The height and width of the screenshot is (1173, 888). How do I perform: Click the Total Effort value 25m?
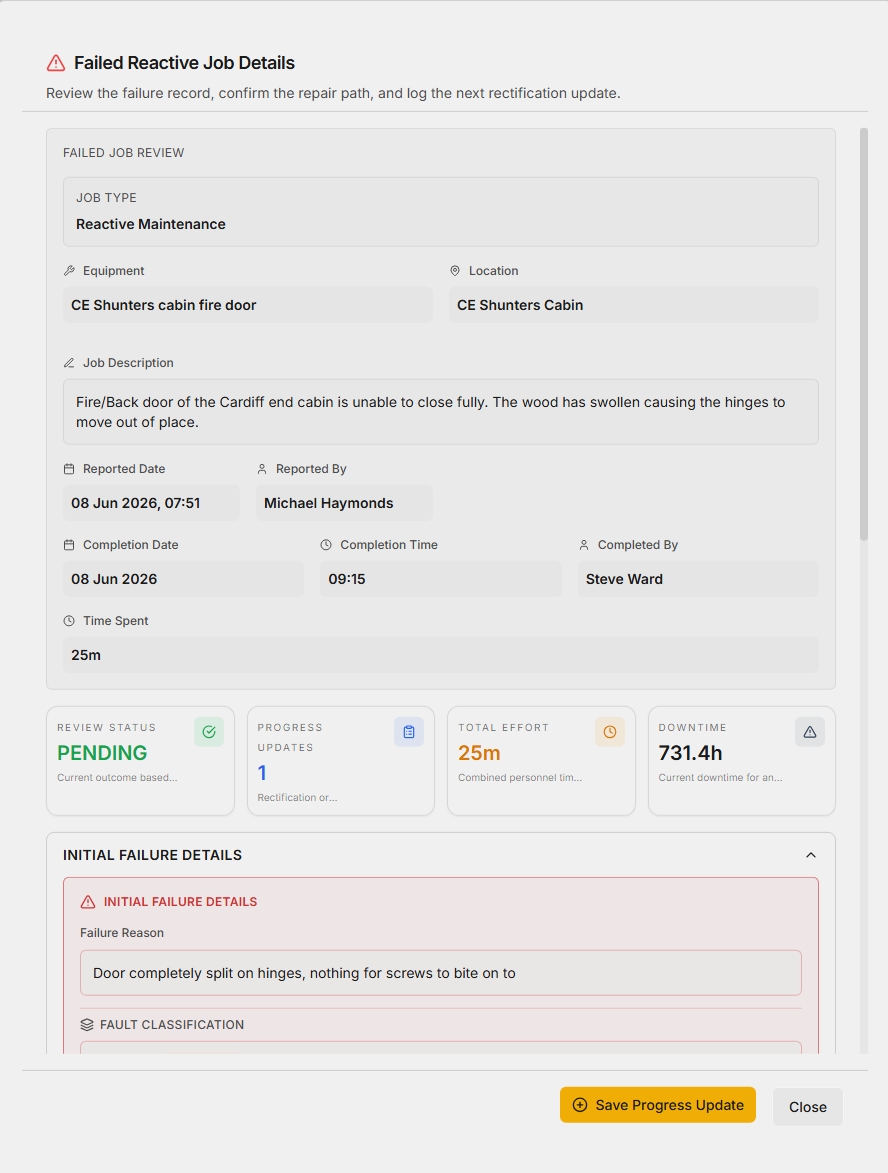(479, 753)
